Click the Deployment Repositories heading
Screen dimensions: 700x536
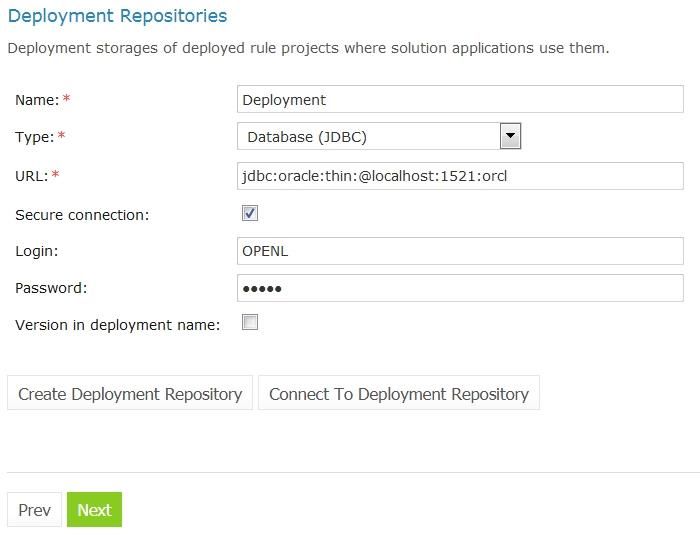[117, 16]
